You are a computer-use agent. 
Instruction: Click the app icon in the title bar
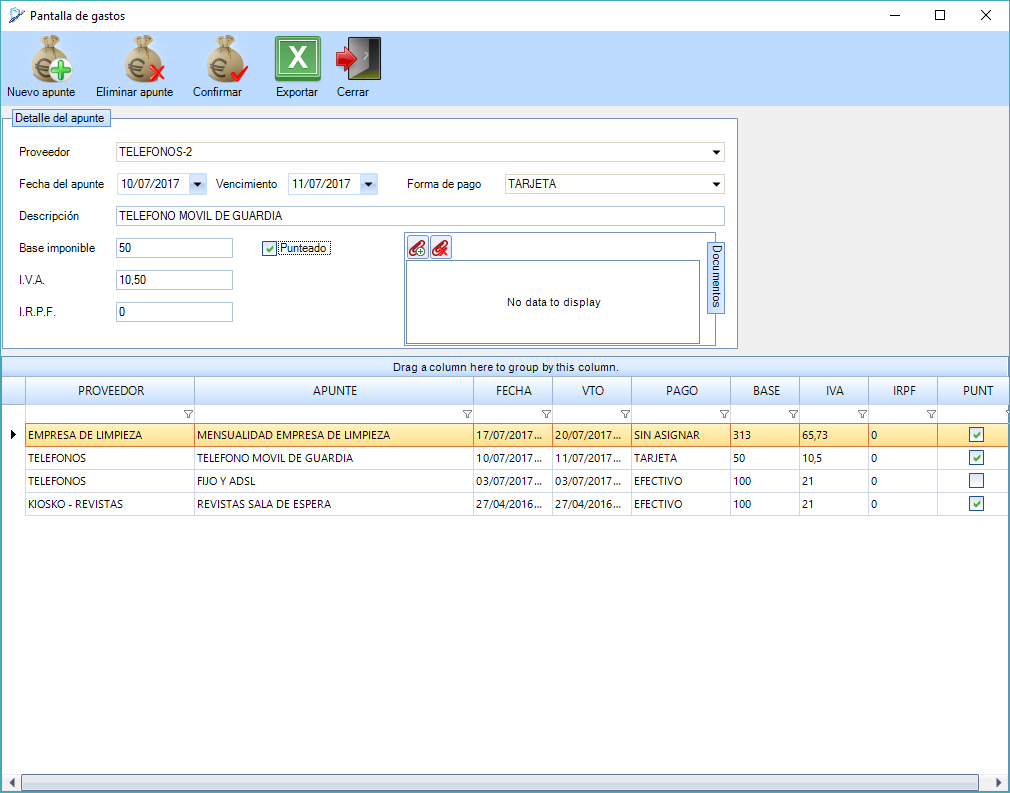tap(16, 15)
